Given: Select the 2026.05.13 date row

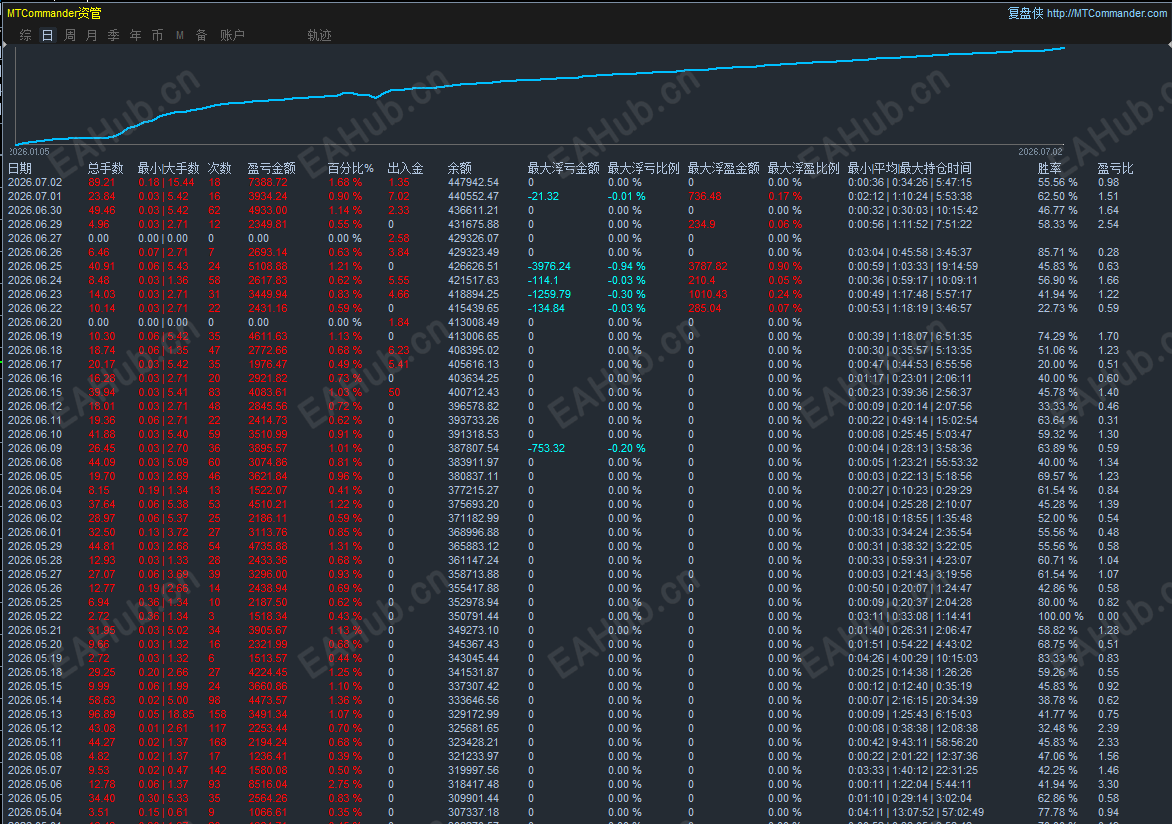Looking at the screenshot, I should (x=35, y=714).
